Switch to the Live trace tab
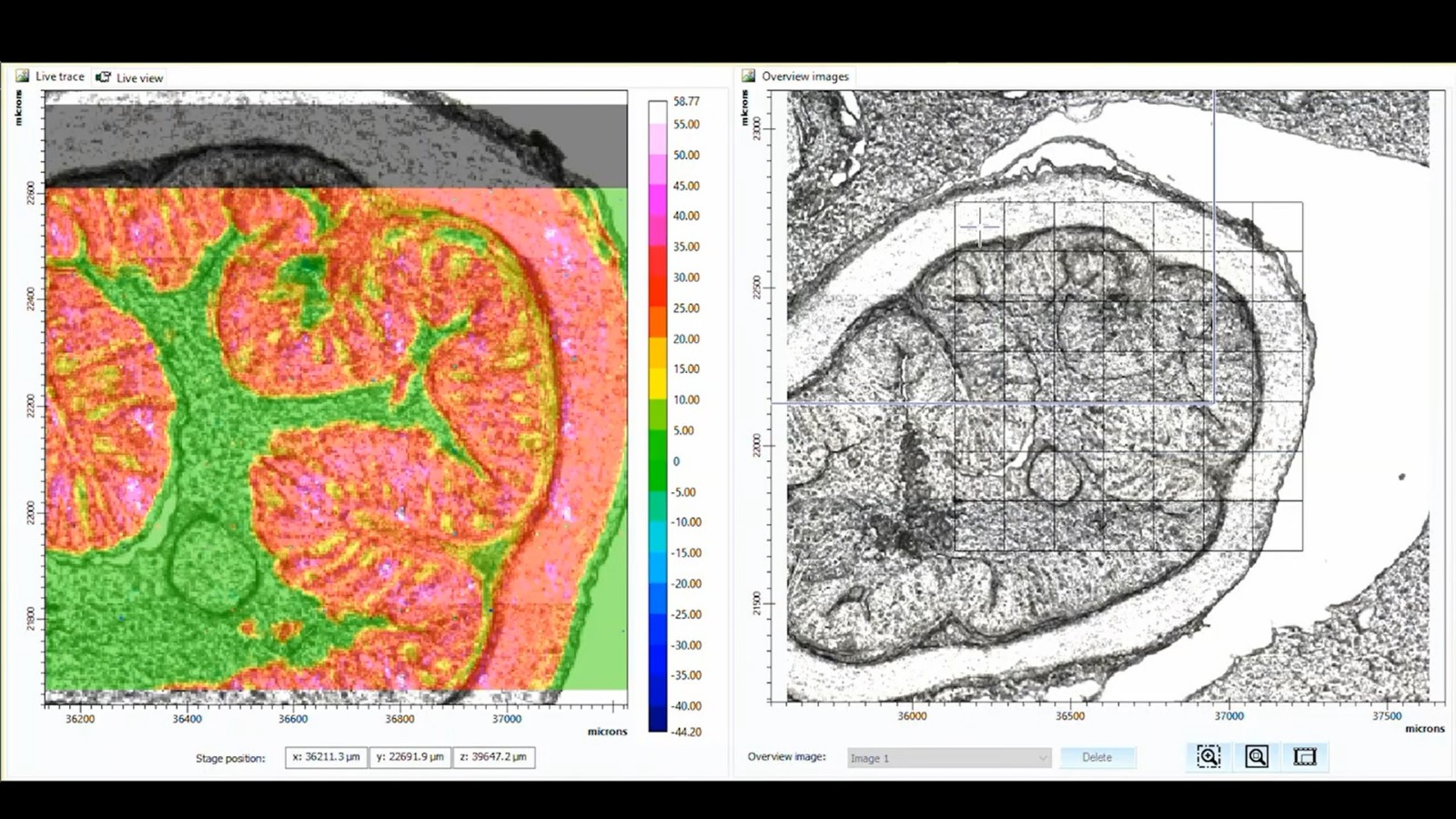This screenshot has height=819, width=1456. (59, 77)
